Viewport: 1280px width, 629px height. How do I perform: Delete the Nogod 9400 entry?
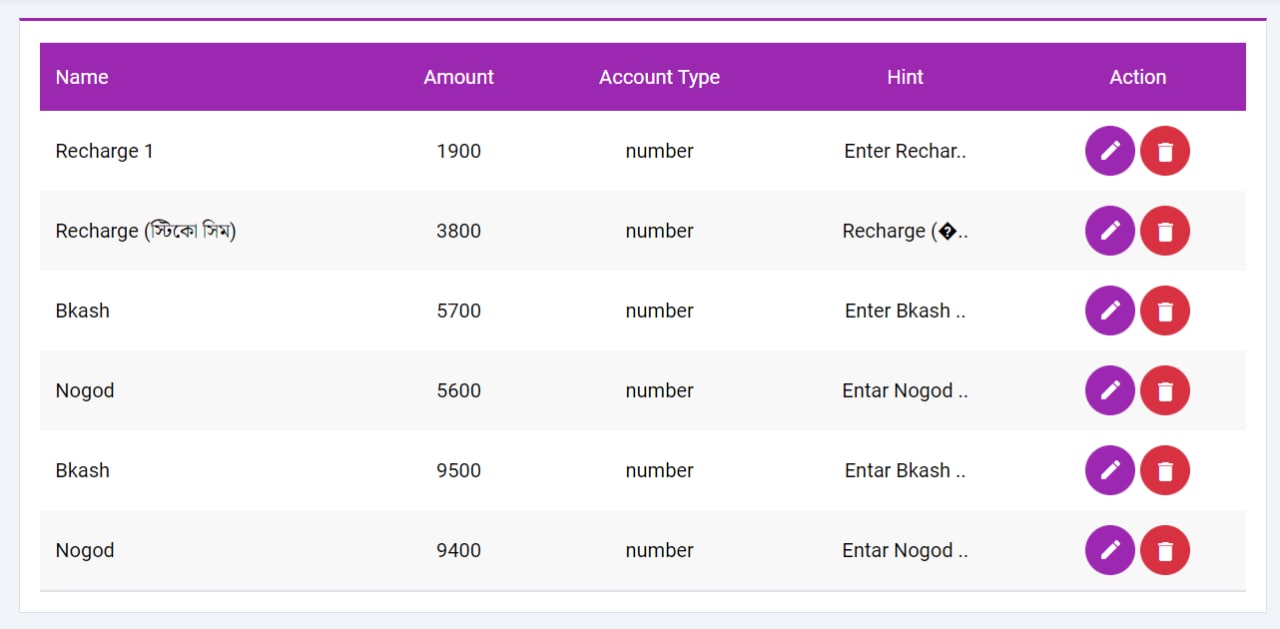[1165, 551]
